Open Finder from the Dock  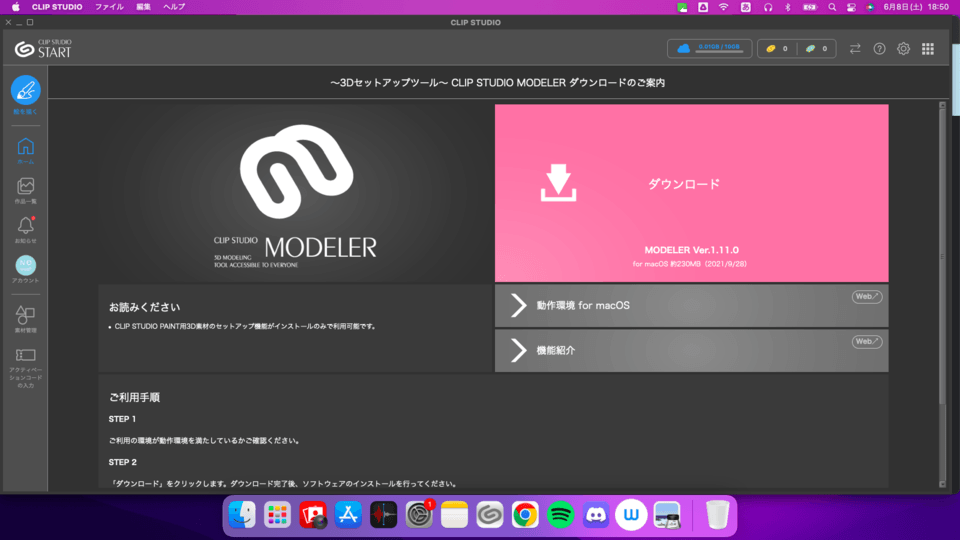tap(242, 514)
